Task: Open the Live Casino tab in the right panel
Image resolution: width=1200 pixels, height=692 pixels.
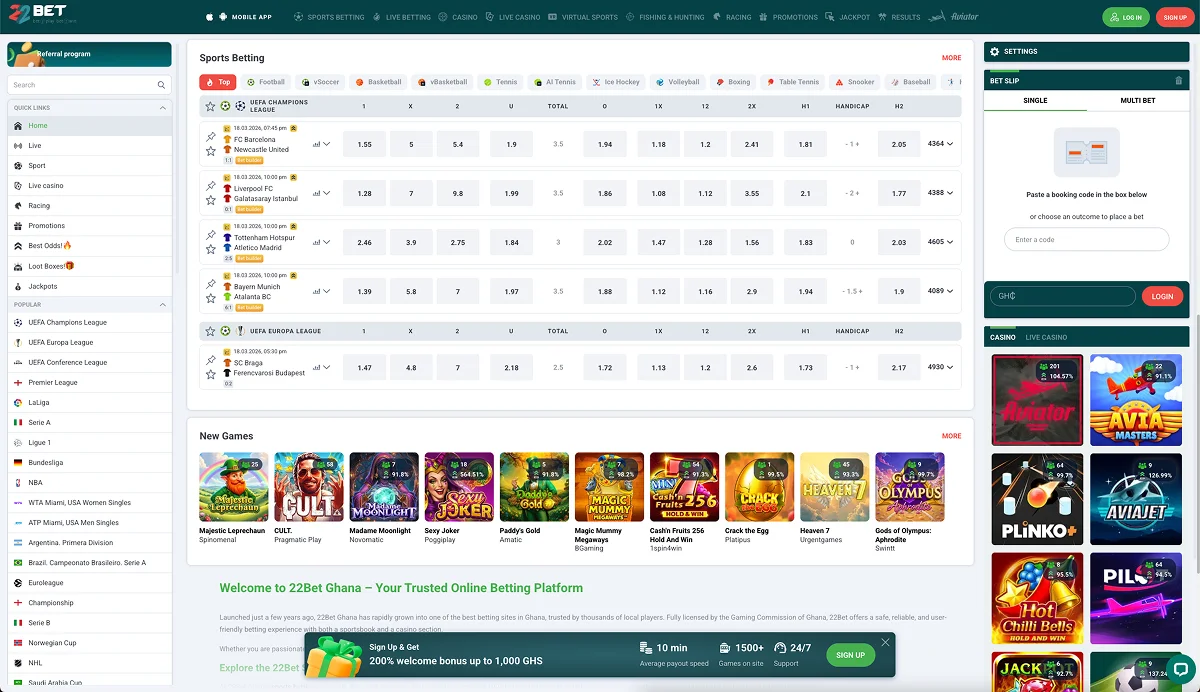Action: point(1046,337)
